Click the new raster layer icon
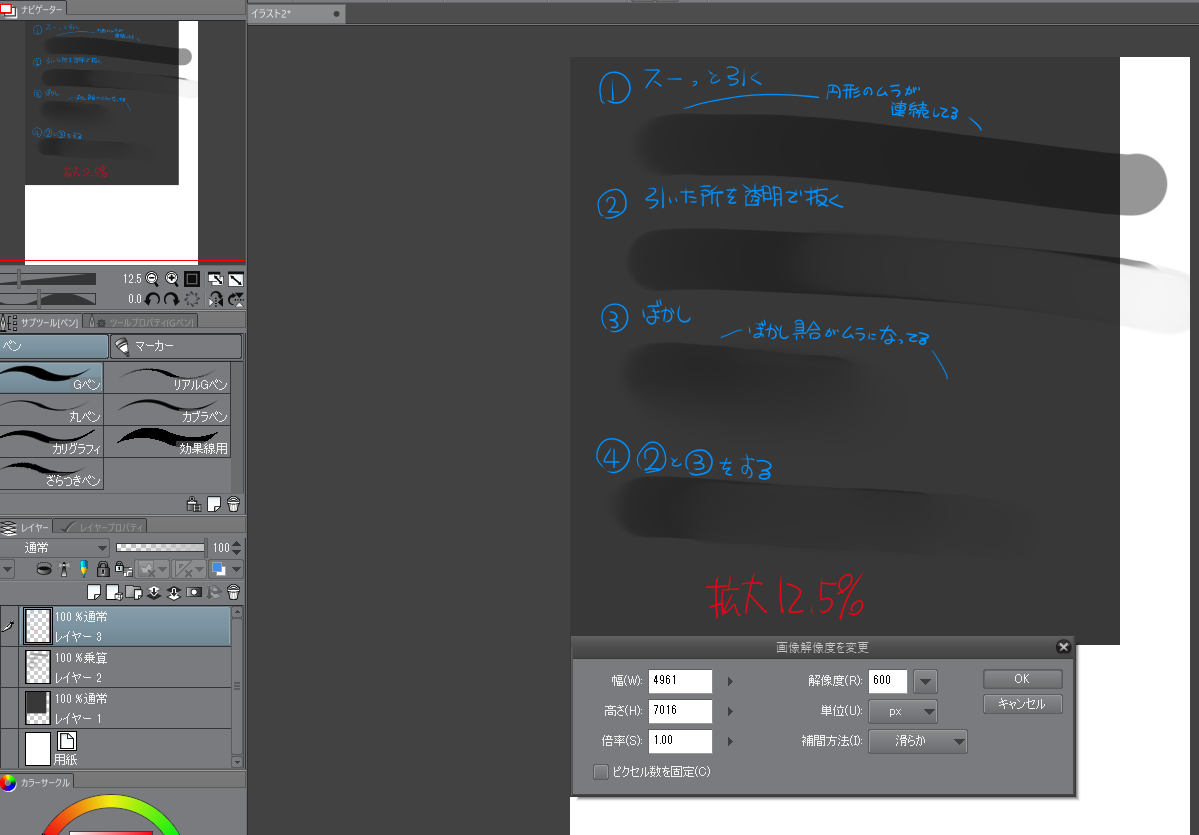 coord(94,593)
